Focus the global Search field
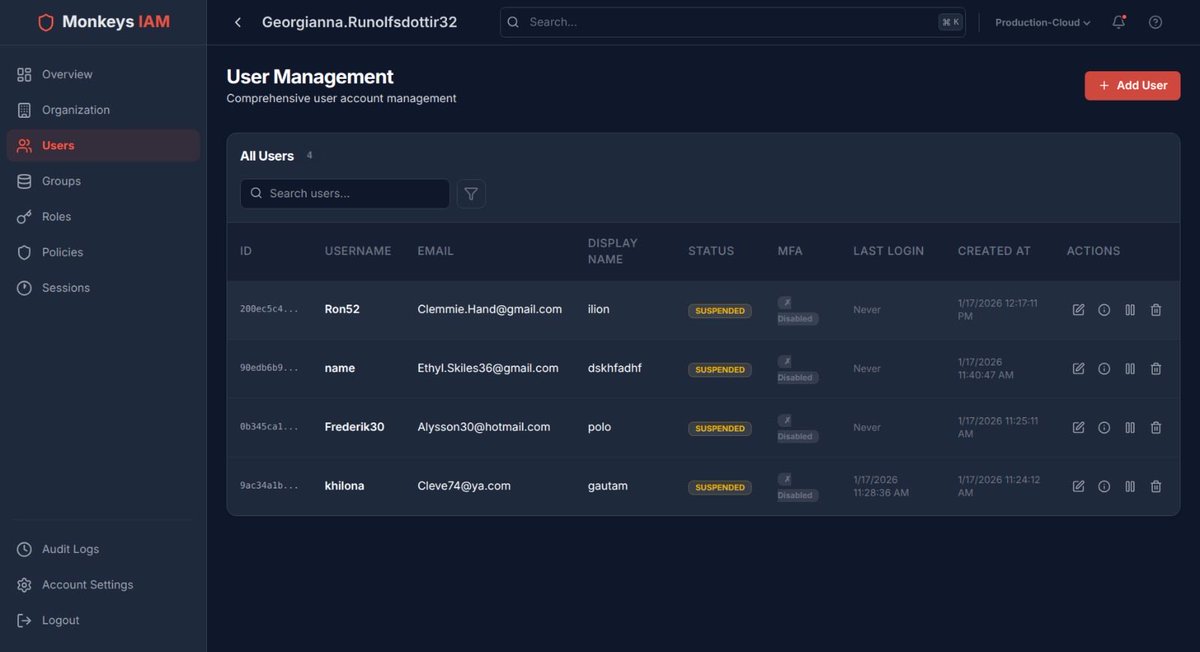Image resolution: width=1200 pixels, height=652 pixels. point(732,22)
